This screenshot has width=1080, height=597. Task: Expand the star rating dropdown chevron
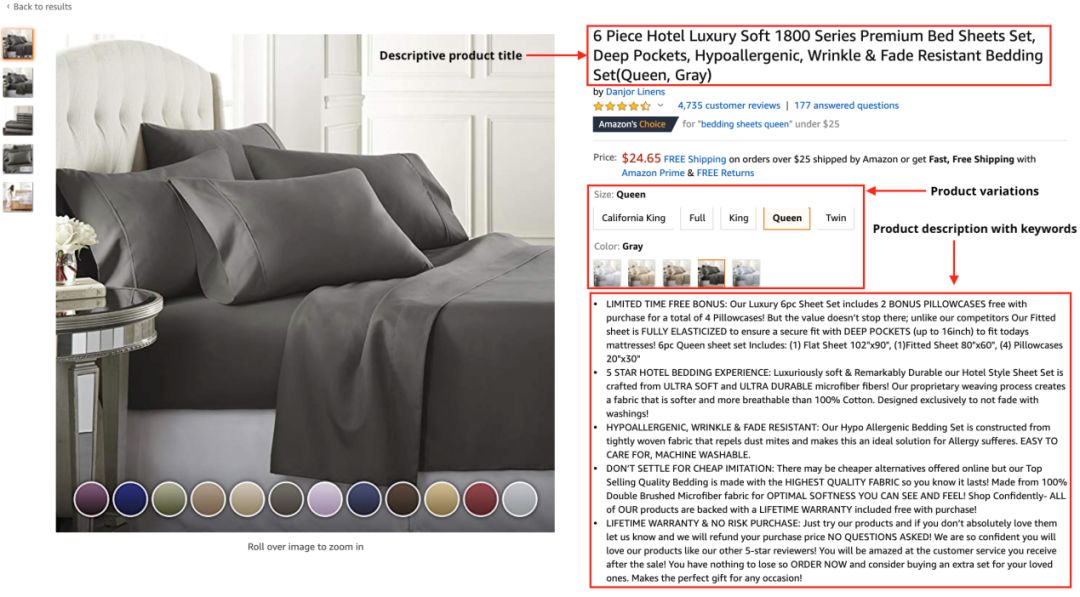point(660,105)
